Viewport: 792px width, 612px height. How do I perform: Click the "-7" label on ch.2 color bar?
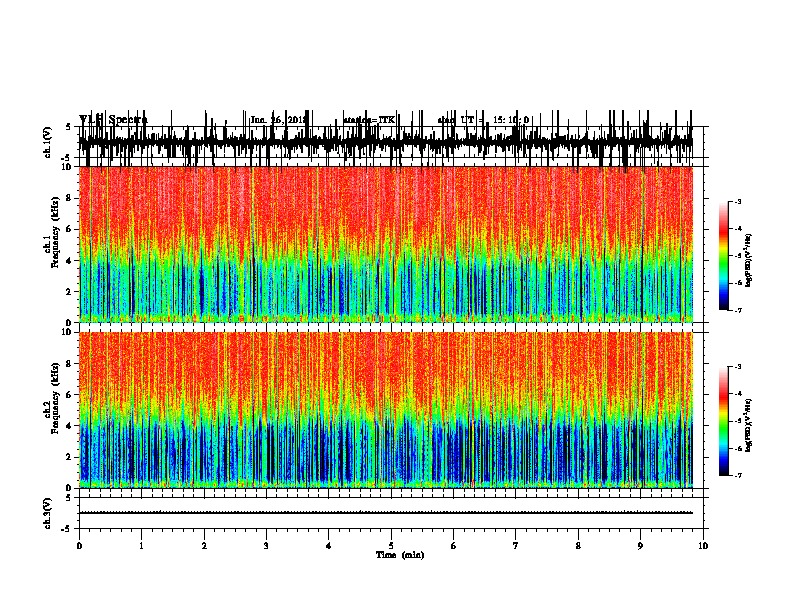[737, 475]
